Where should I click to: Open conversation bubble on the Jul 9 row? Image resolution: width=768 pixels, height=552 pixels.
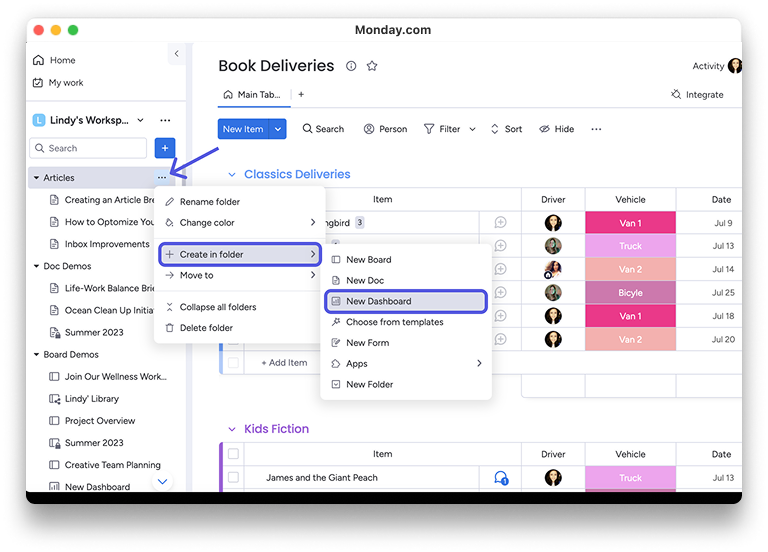point(500,223)
